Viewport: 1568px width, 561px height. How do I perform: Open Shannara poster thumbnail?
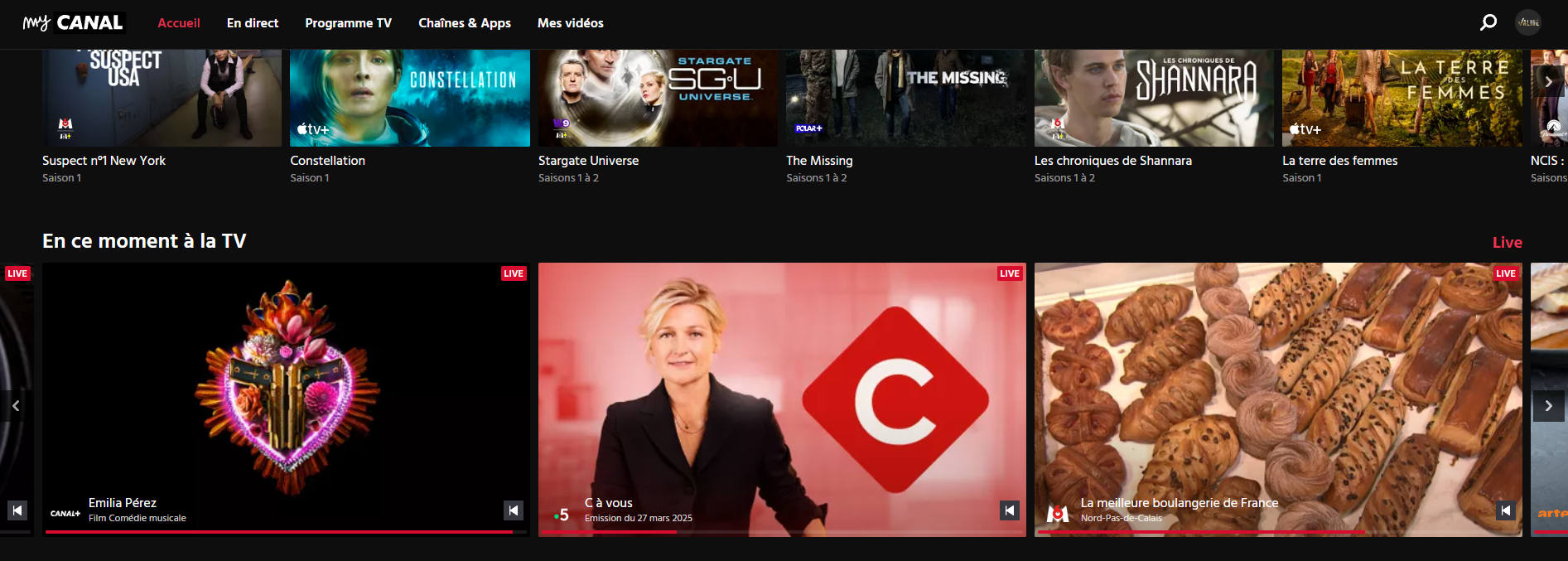tap(1154, 98)
